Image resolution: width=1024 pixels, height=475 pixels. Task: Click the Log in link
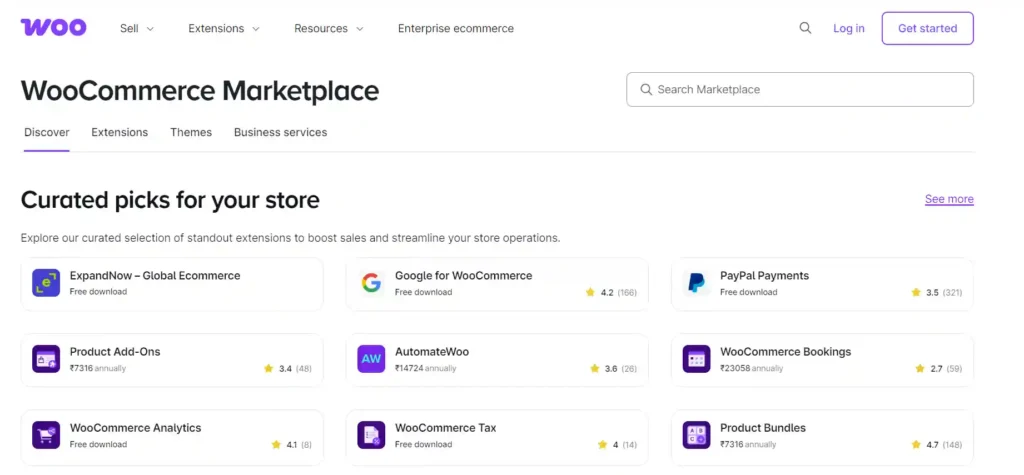click(848, 29)
